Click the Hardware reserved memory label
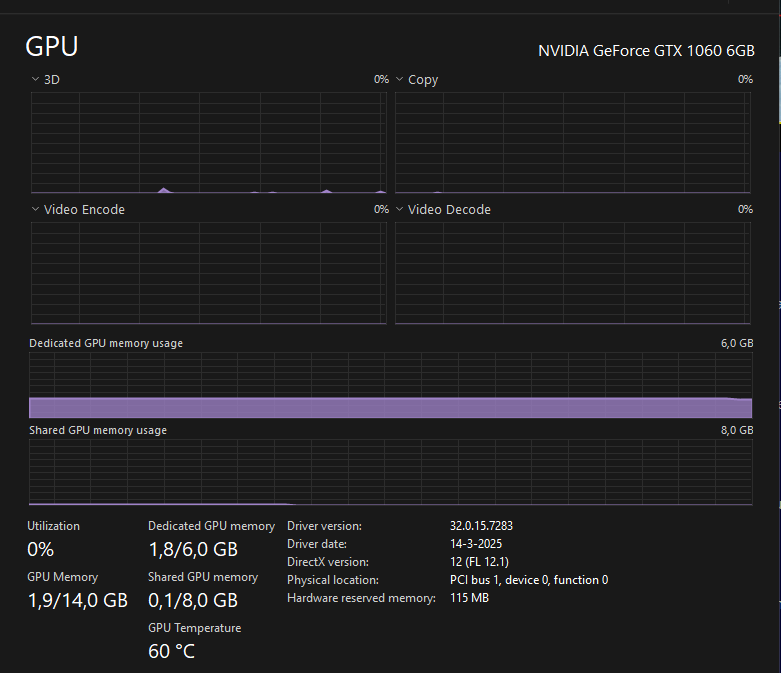781x673 pixels. click(361, 598)
